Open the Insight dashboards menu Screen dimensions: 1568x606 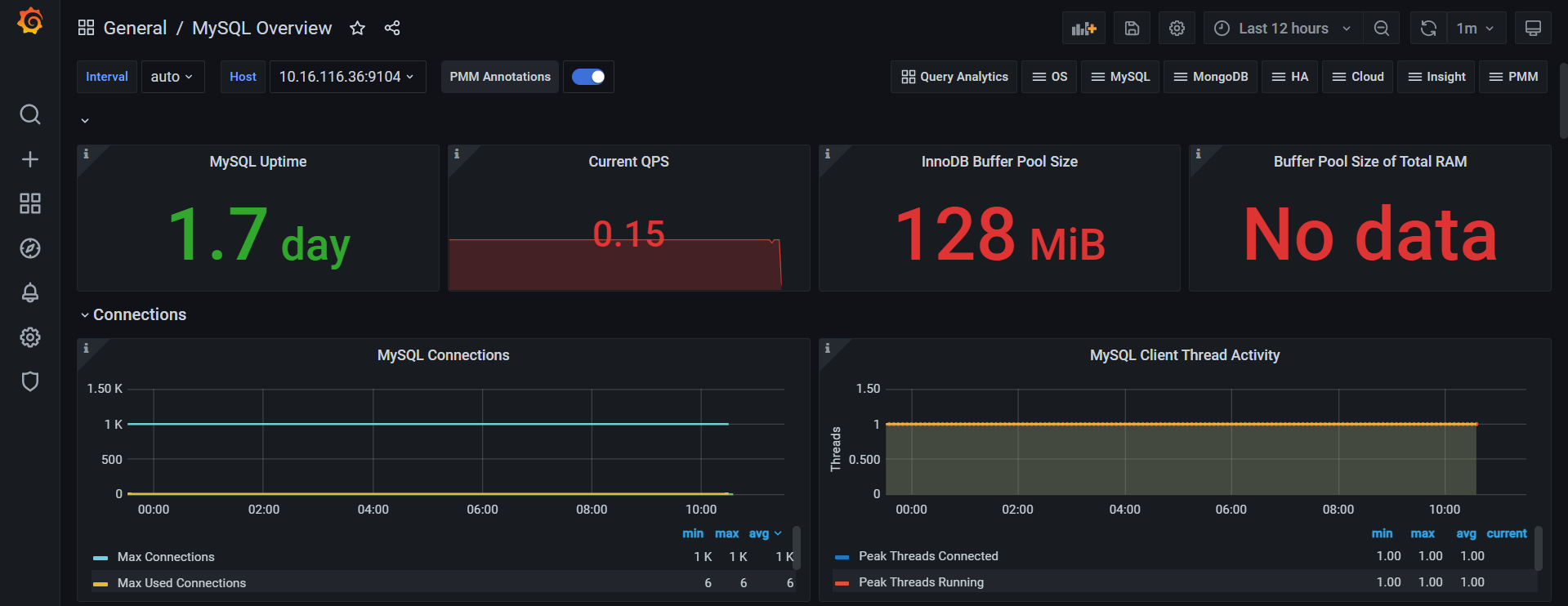[x=1436, y=77]
